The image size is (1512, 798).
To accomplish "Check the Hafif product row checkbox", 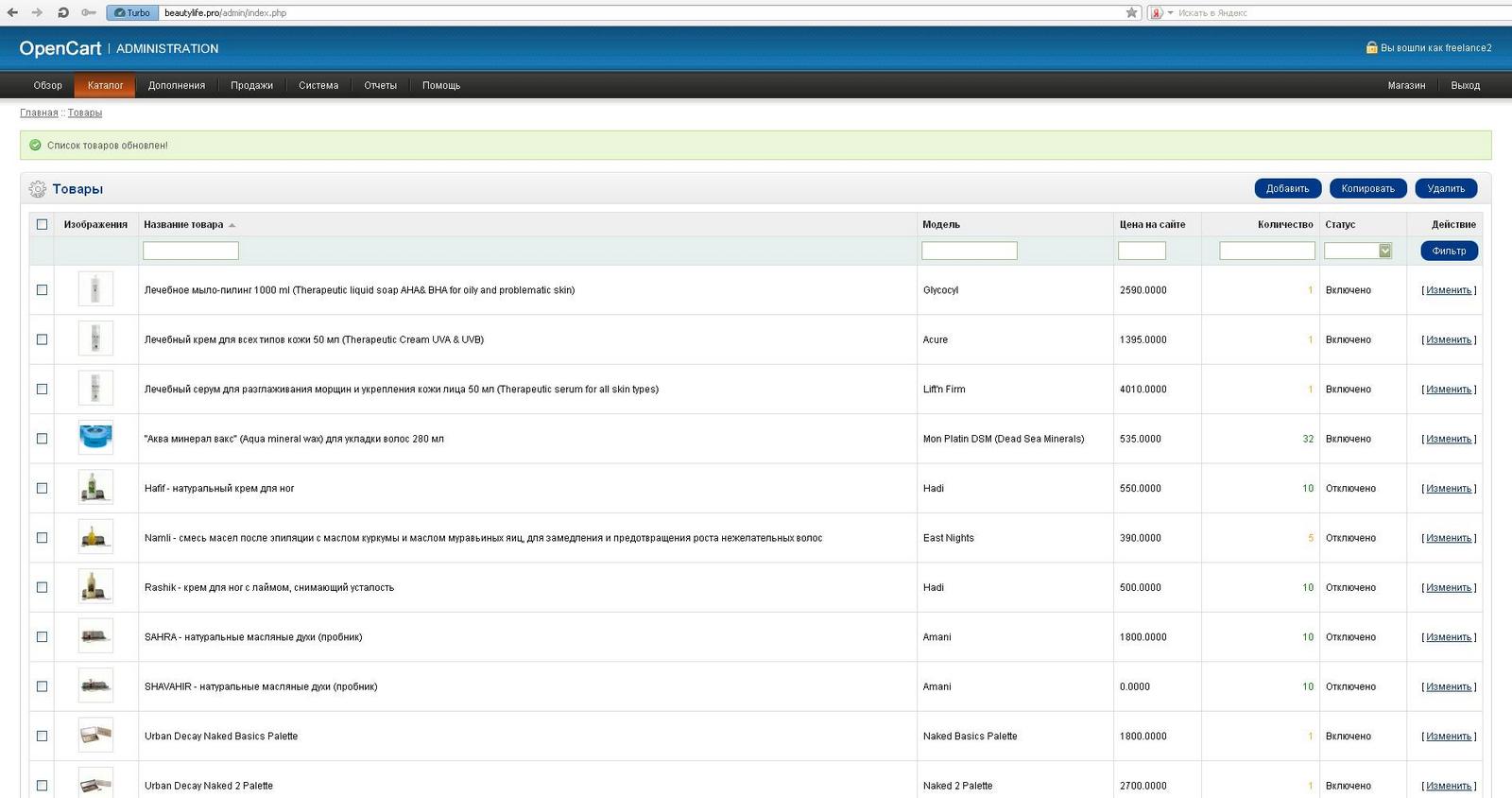I will click(x=42, y=488).
